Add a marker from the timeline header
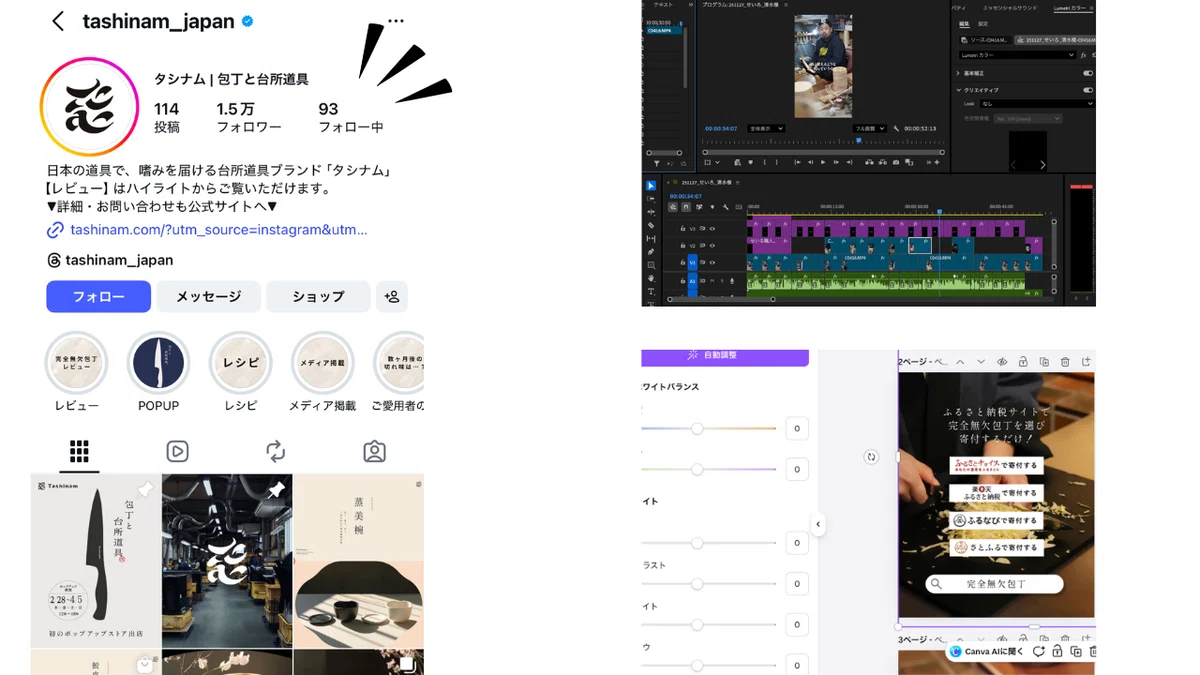This screenshot has height=675, width=1200. (712, 207)
